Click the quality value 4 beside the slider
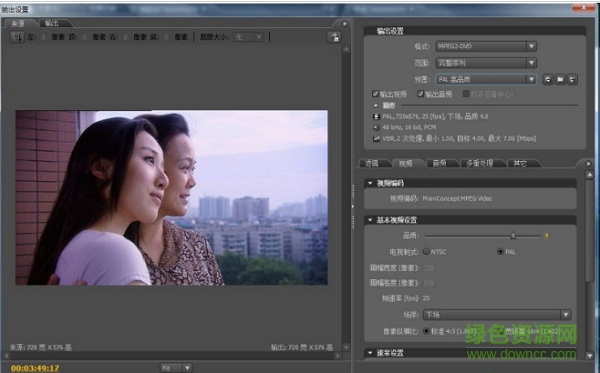The height and width of the screenshot is (373, 600). pyautogui.click(x=546, y=236)
